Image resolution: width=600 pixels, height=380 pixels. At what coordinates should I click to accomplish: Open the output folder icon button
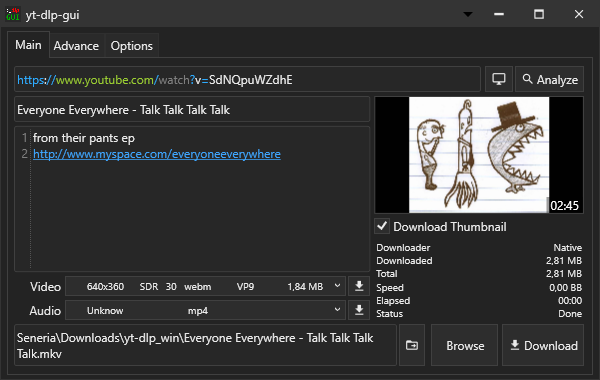coord(412,345)
